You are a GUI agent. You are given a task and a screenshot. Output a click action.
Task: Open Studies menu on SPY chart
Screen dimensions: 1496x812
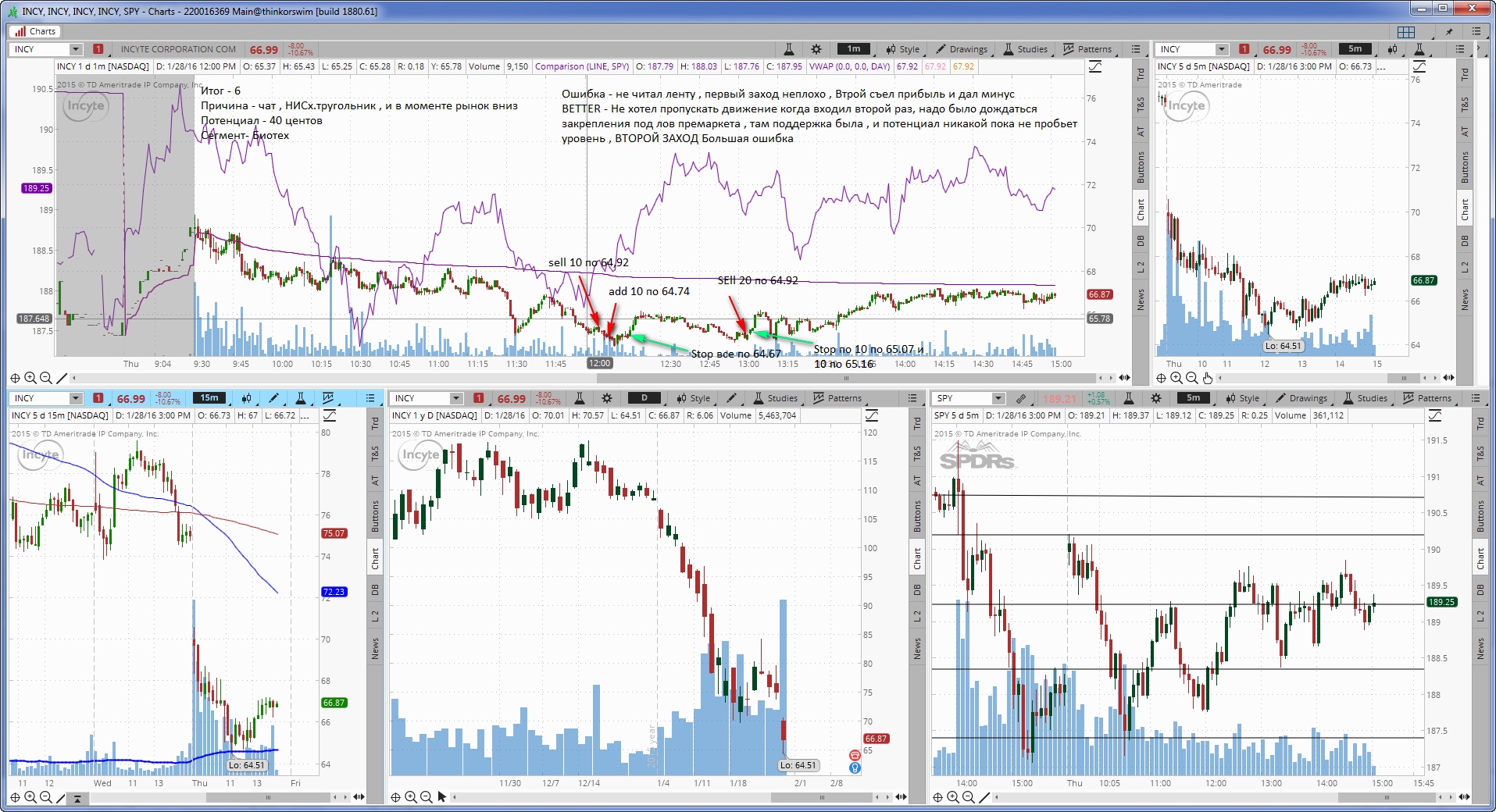1366,398
